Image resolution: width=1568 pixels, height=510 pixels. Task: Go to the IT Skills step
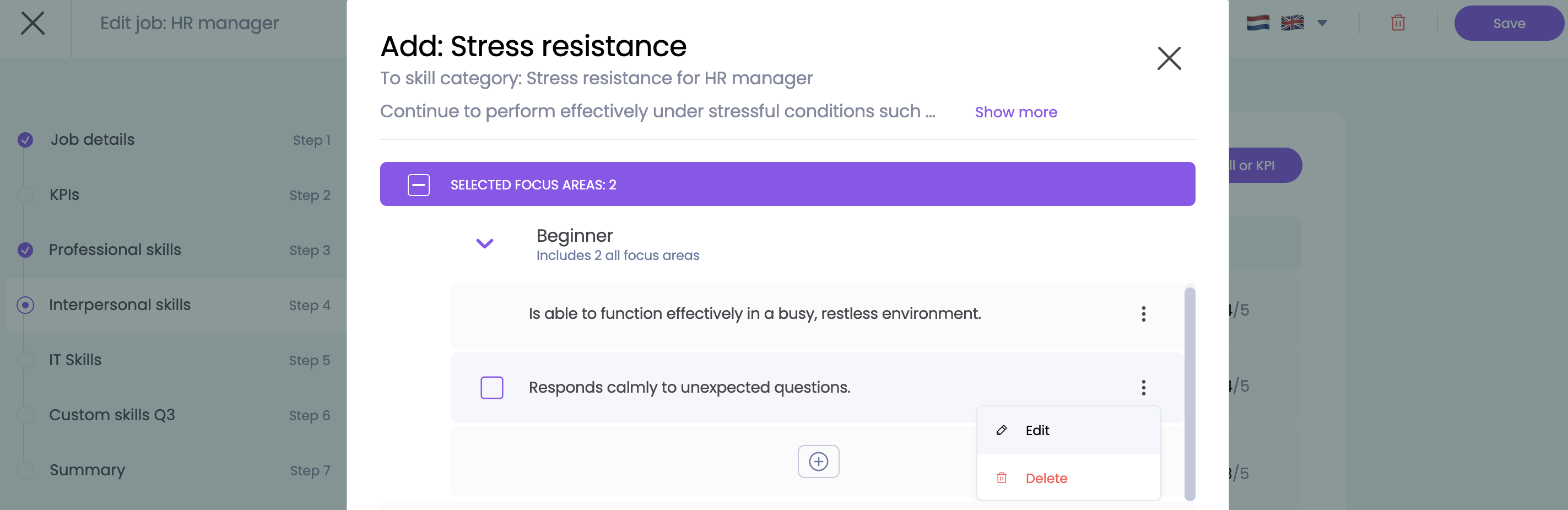click(x=75, y=360)
